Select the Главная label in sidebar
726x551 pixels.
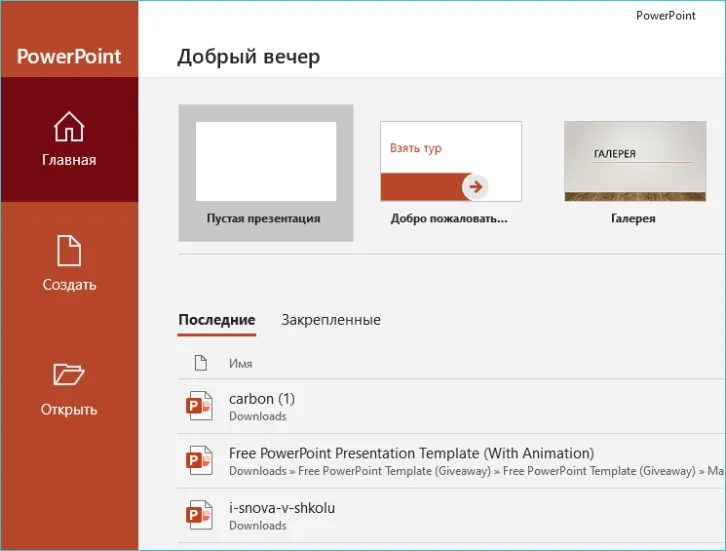[69, 160]
